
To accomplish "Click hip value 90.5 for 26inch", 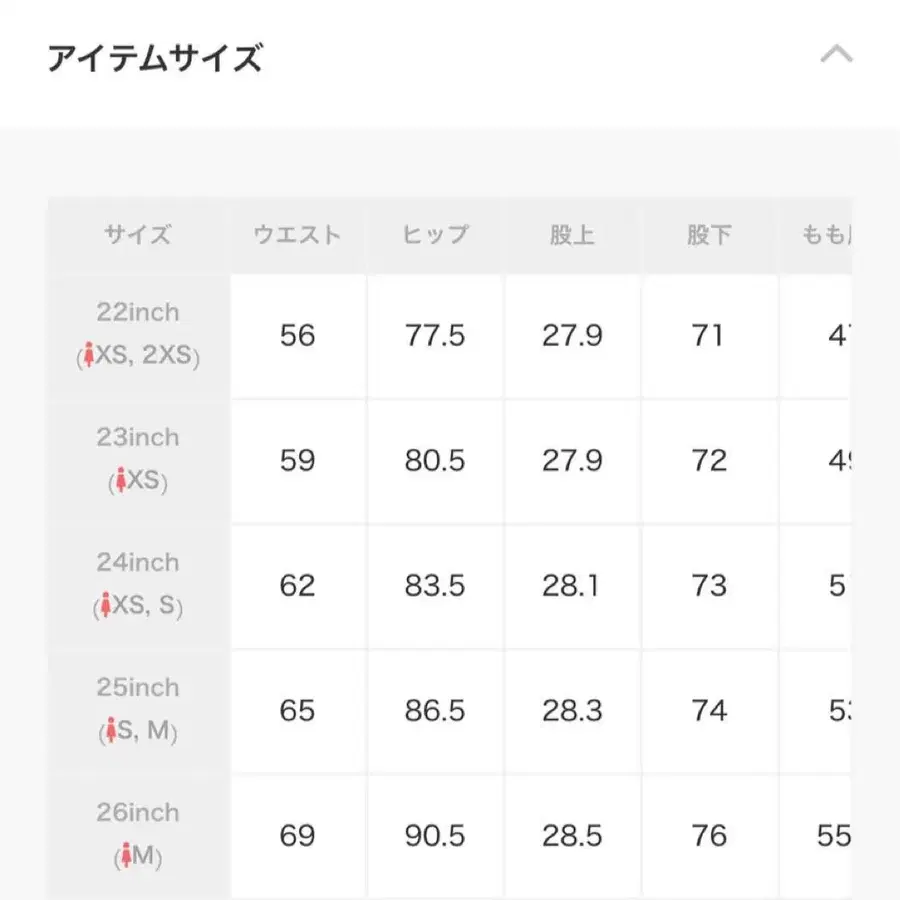I will (435, 835).
